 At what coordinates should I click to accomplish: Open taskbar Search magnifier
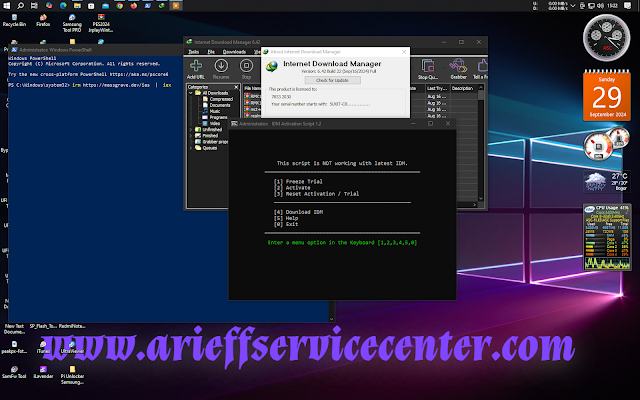point(20,6)
